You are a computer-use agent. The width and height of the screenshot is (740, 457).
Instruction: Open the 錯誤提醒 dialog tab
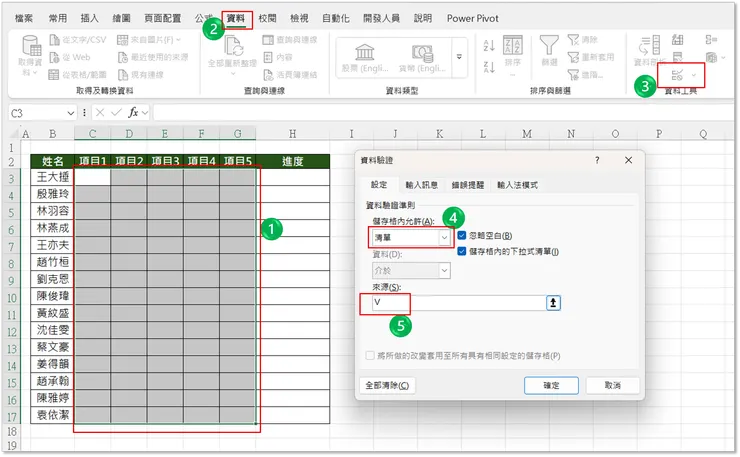(468, 185)
